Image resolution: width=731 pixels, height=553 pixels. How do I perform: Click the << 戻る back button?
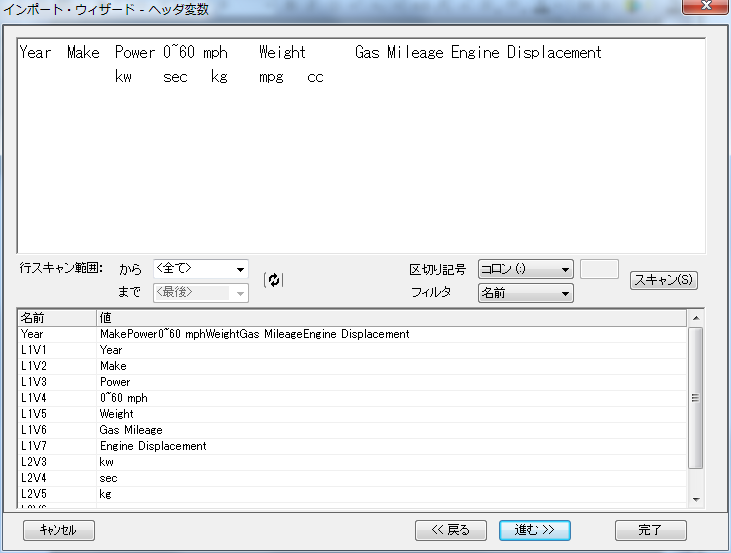pyautogui.click(x=451, y=530)
